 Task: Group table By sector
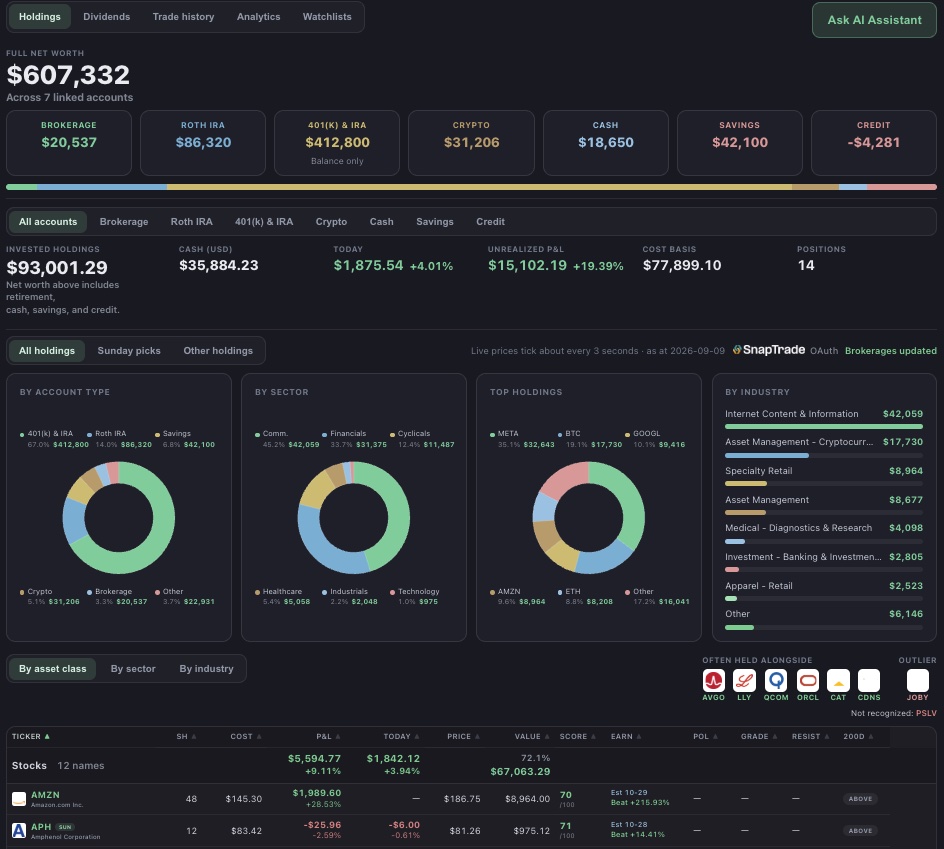coord(133,668)
